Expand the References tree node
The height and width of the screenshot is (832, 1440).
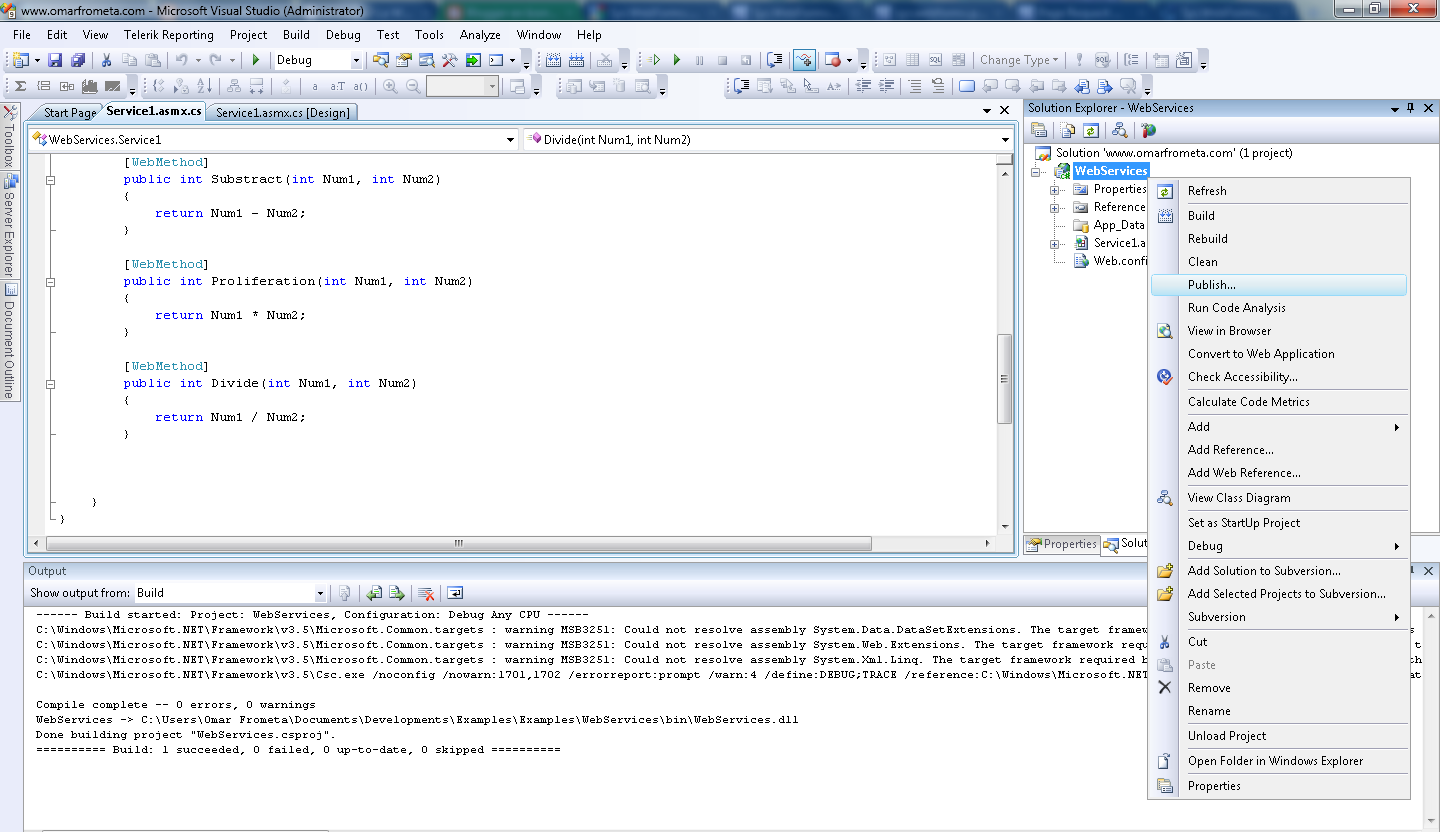1054,207
